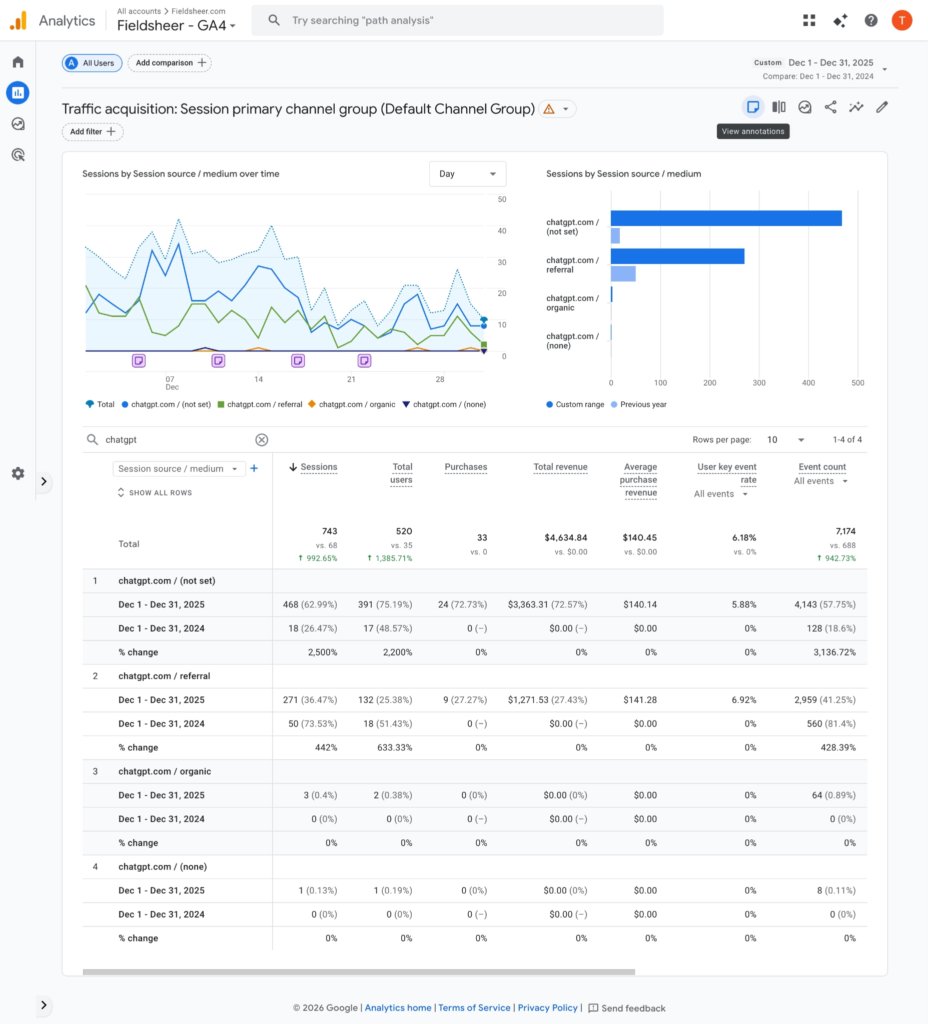This screenshot has width=928, height=1024.
Task: Sort by Total revenue column header
Action: pyautogui.click(x=560, y=467)
